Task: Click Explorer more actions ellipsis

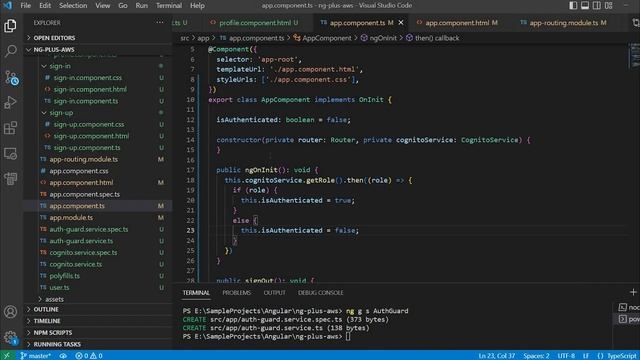Action: [160, 23]
